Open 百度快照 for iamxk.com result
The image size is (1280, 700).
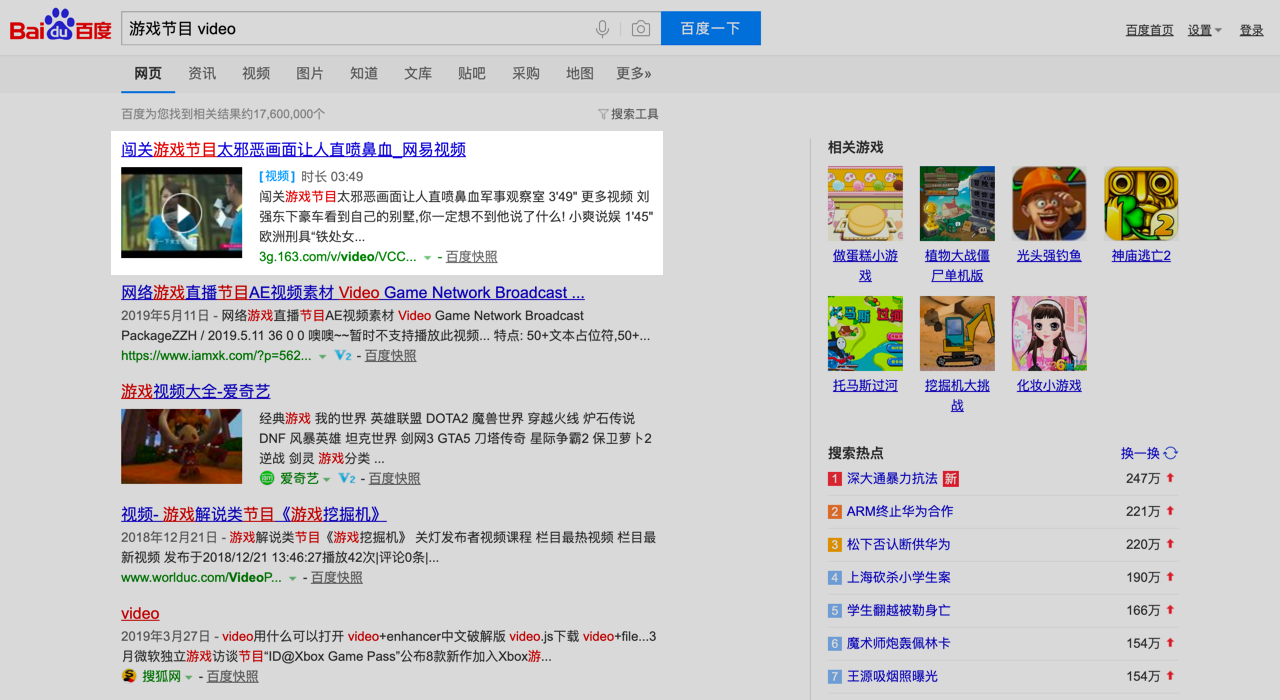[390, 355]
